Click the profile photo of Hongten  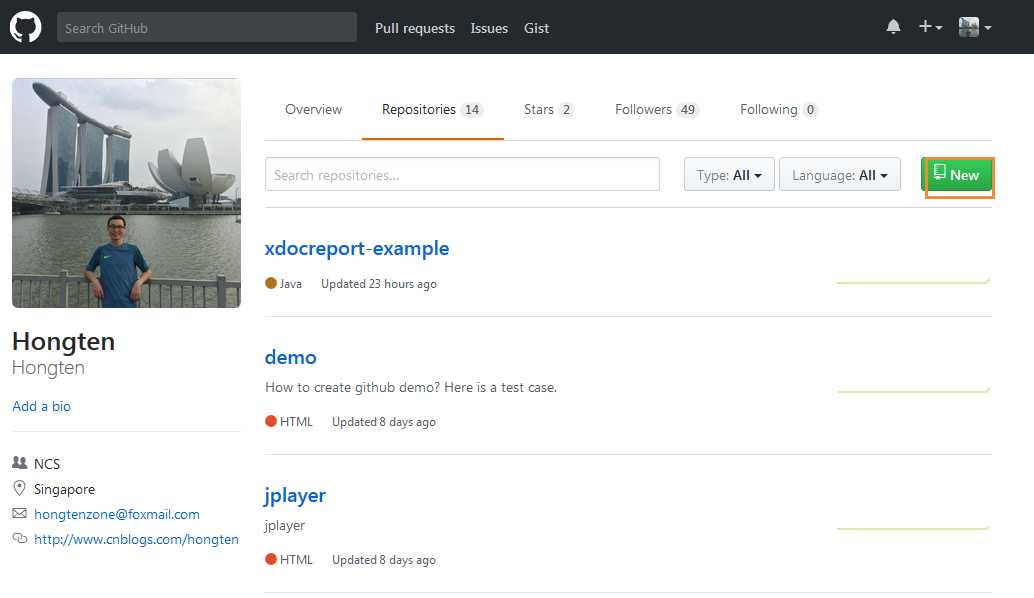pyautogui.click(x=126, y=193)
